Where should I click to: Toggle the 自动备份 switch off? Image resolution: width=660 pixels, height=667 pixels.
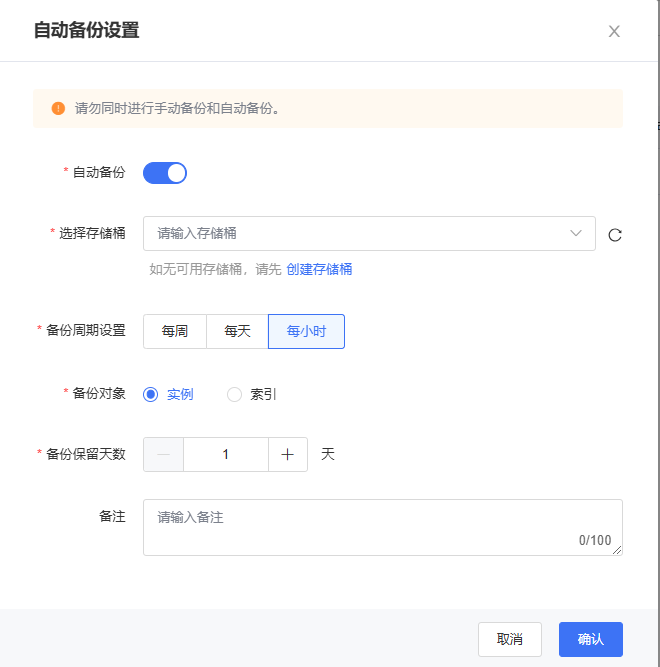tap(165, 173)
